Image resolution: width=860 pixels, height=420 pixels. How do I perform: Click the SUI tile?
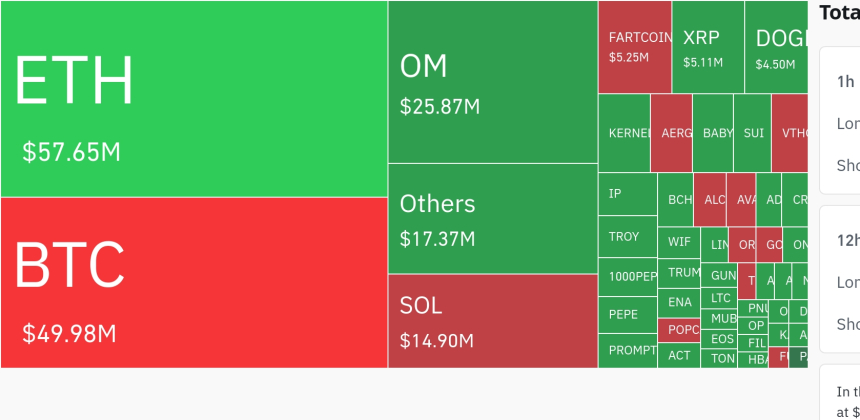(752, 132)
